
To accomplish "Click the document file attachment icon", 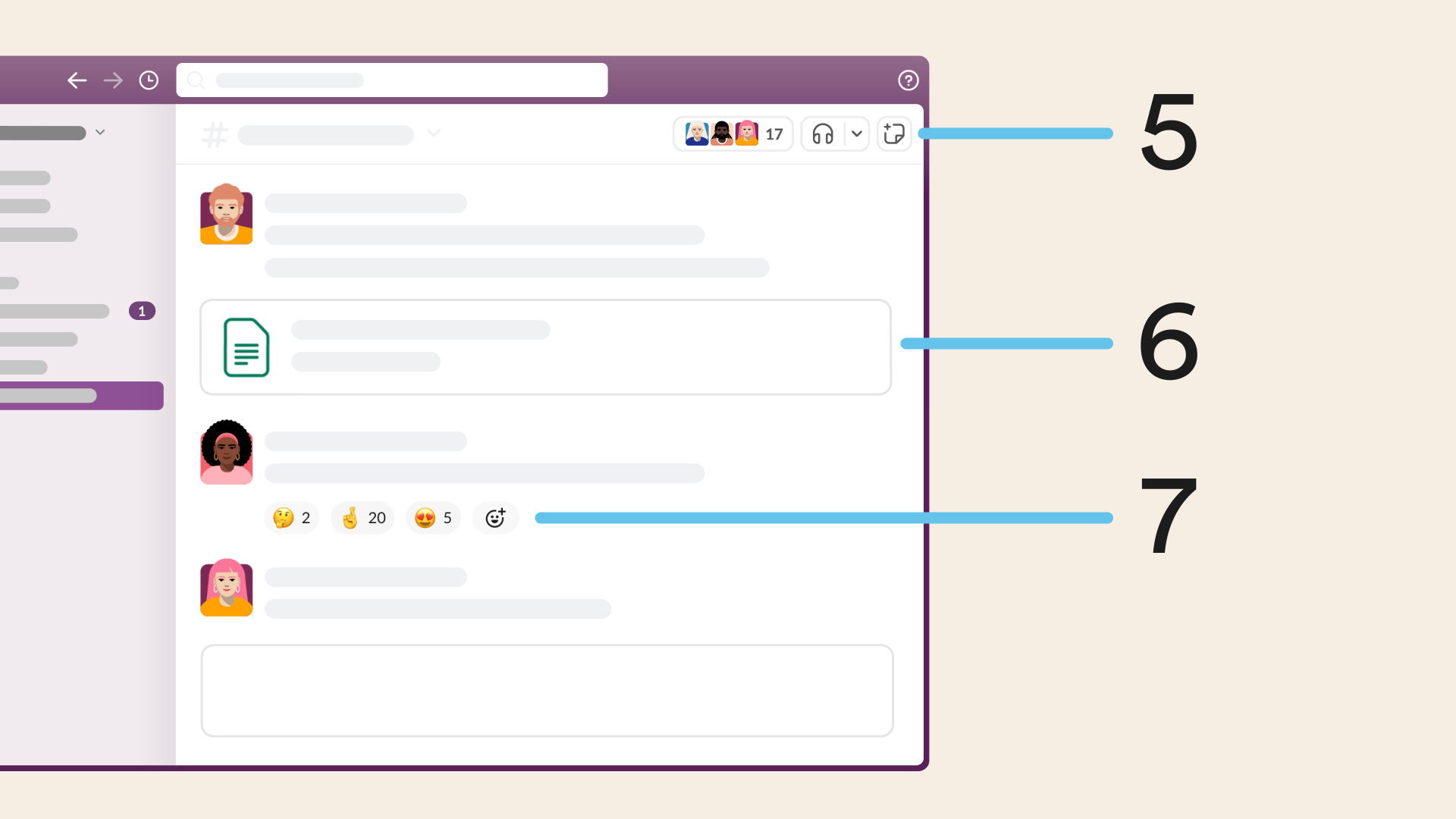I will 245,347.
